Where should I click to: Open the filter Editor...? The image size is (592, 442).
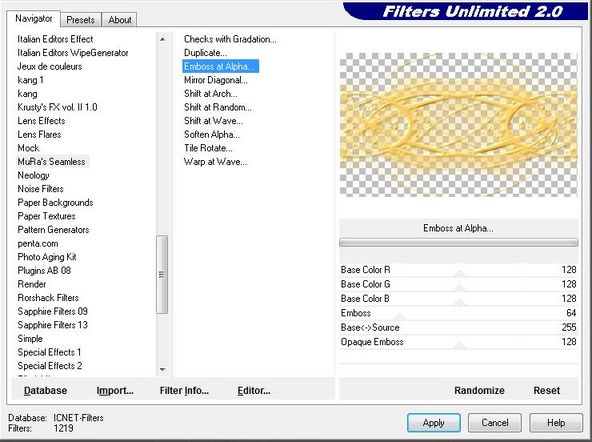point(254,390)
